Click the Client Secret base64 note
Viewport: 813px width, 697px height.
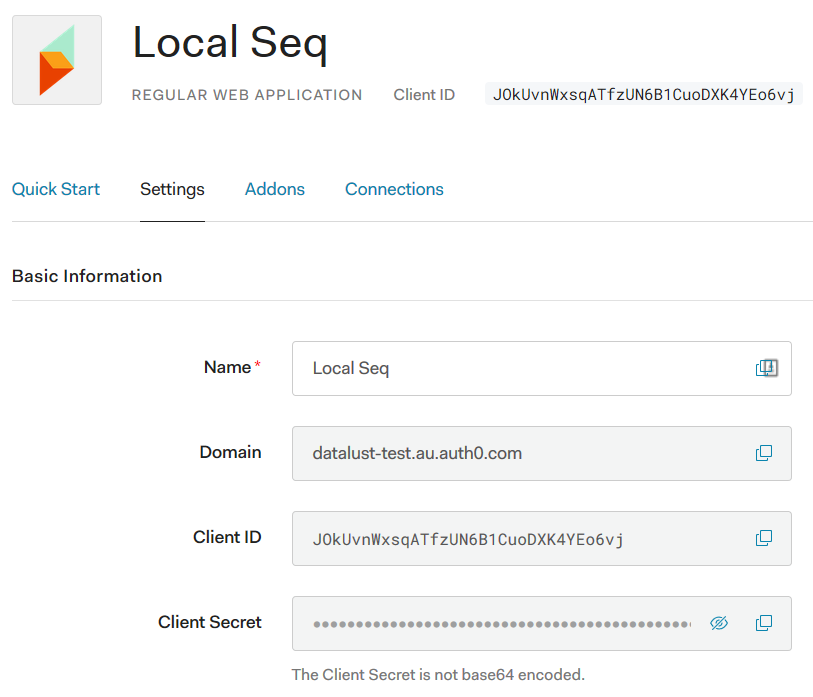pos(438,675)
